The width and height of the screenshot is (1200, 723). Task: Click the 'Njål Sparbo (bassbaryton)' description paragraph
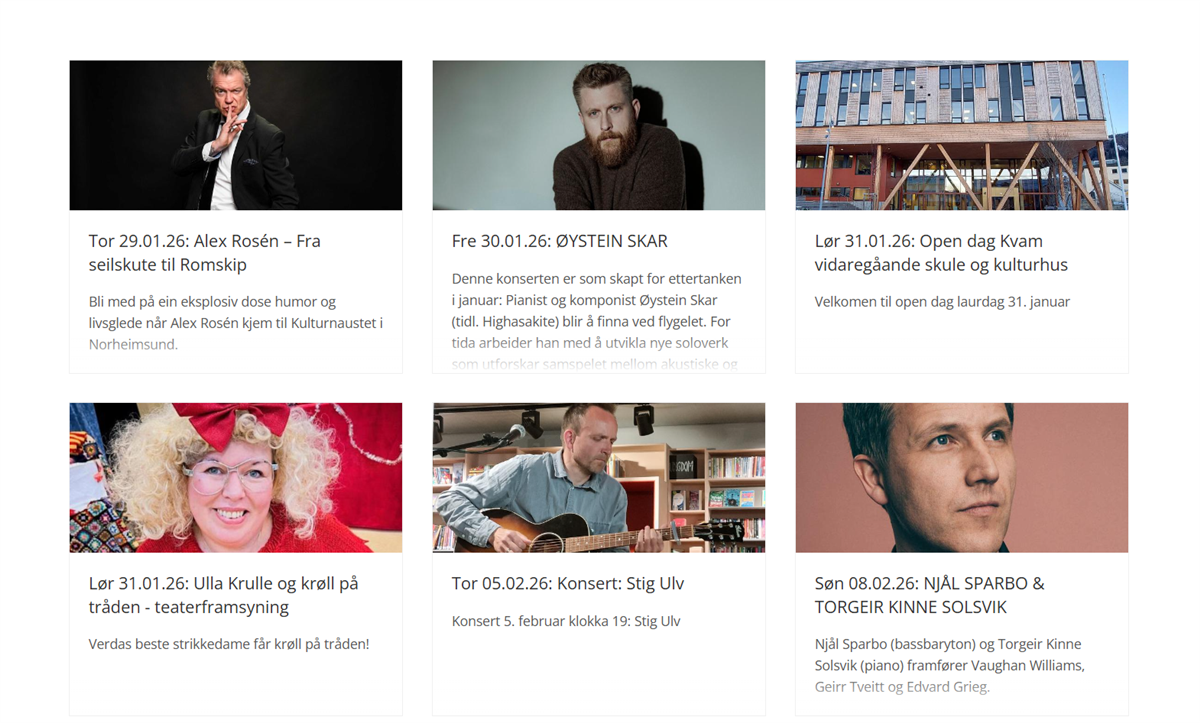tap(949, 665)
